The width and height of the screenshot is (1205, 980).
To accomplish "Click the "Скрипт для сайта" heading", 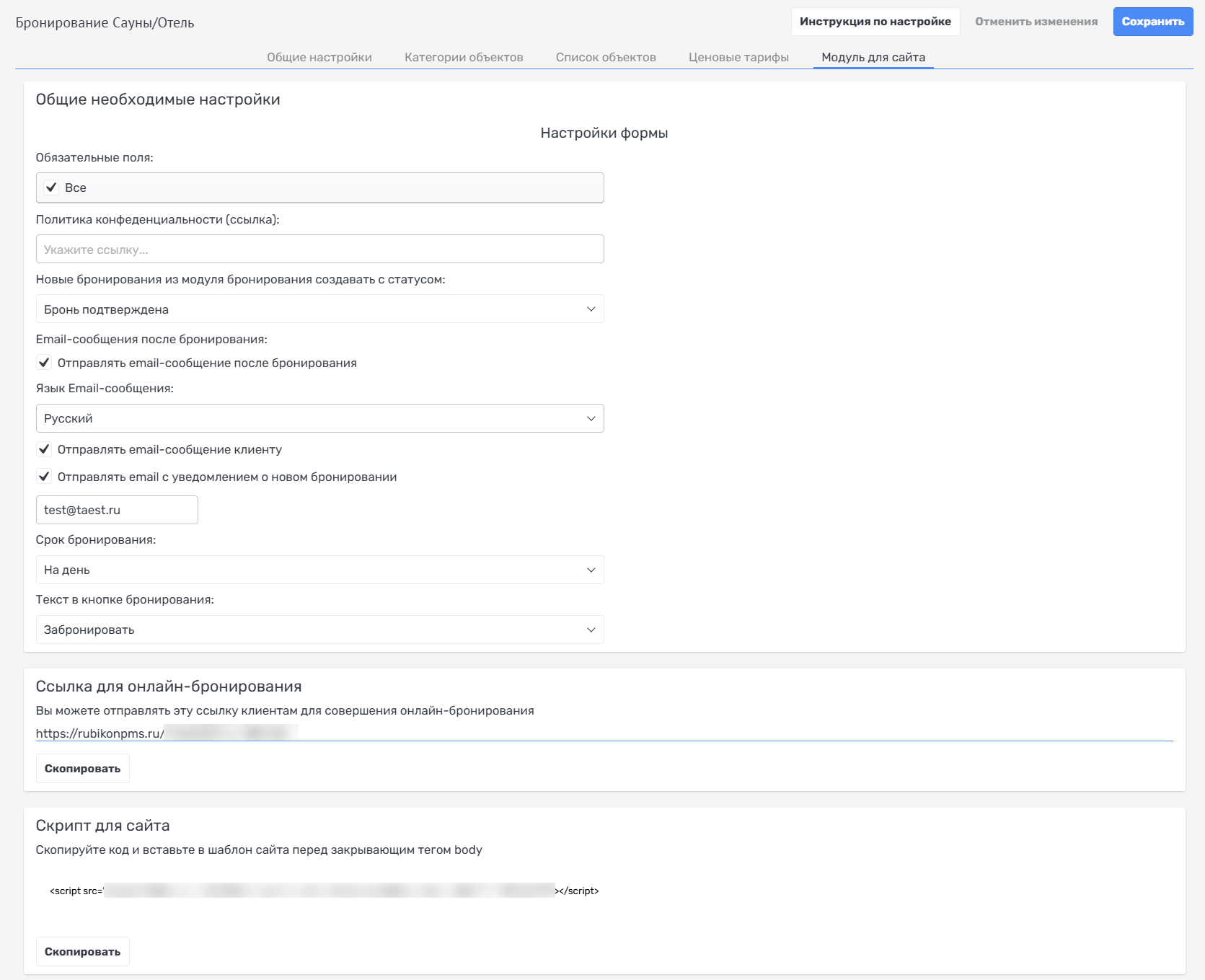I will 103,826.
